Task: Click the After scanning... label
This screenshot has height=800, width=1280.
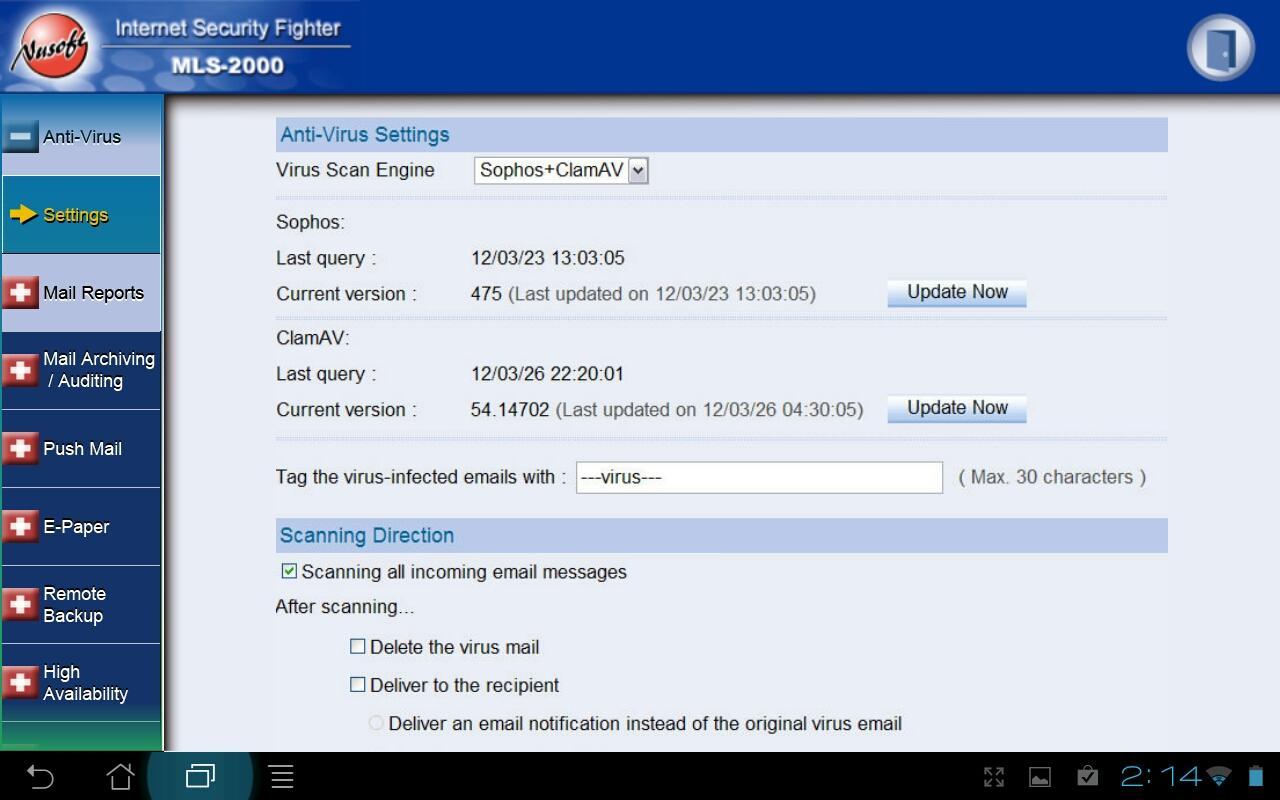Action: click(x=344, y=607)
